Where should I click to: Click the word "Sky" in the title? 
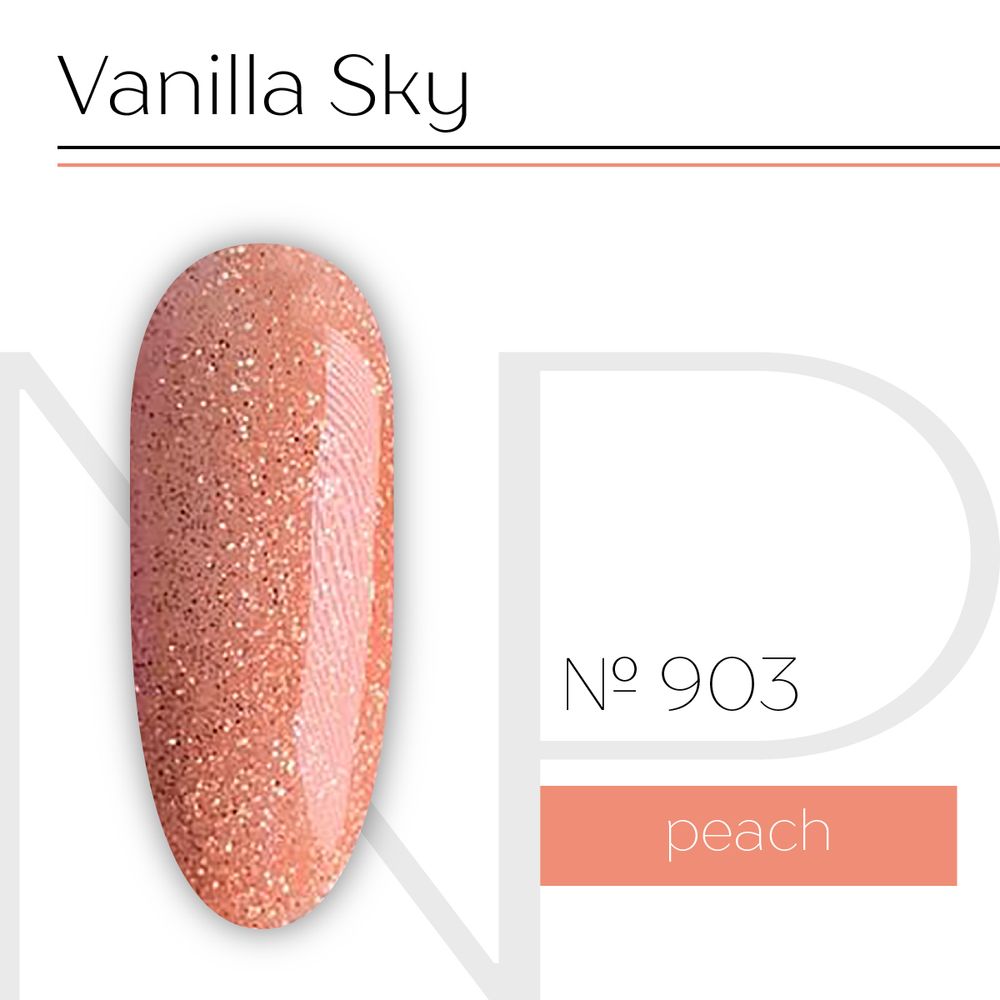click(x=399, y=92)
